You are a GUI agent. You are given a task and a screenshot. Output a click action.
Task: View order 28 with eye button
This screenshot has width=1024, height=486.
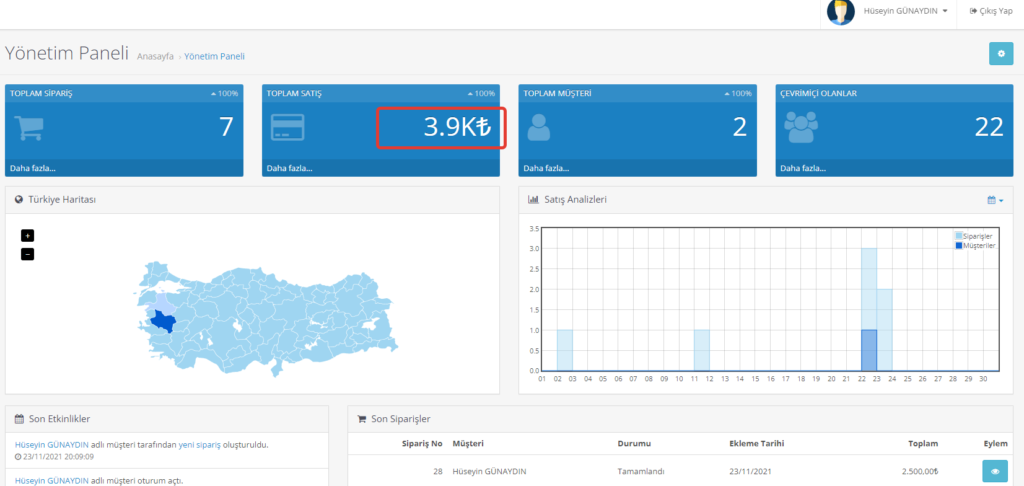point(994,471)
